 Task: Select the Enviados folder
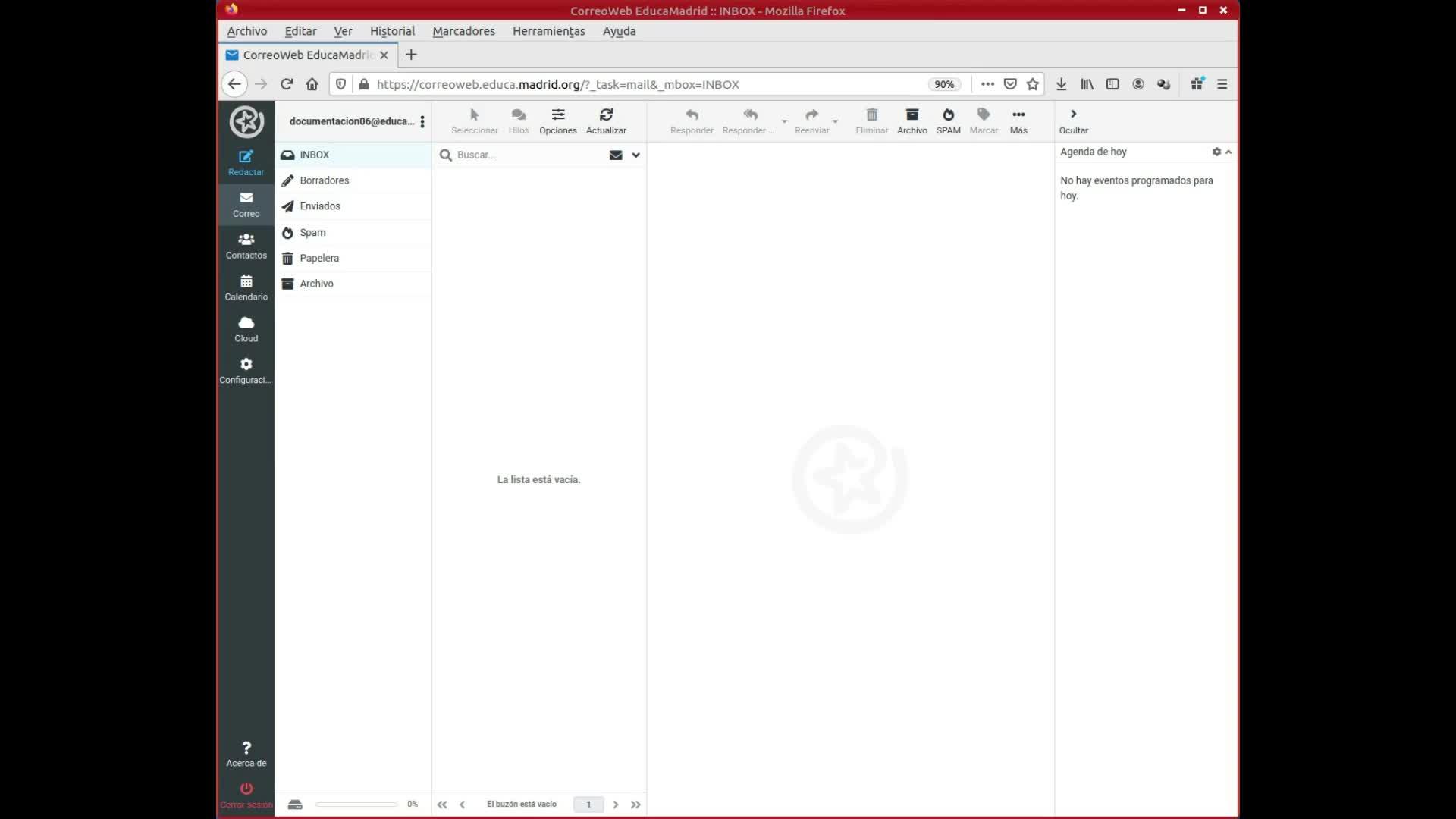[320, 206]
